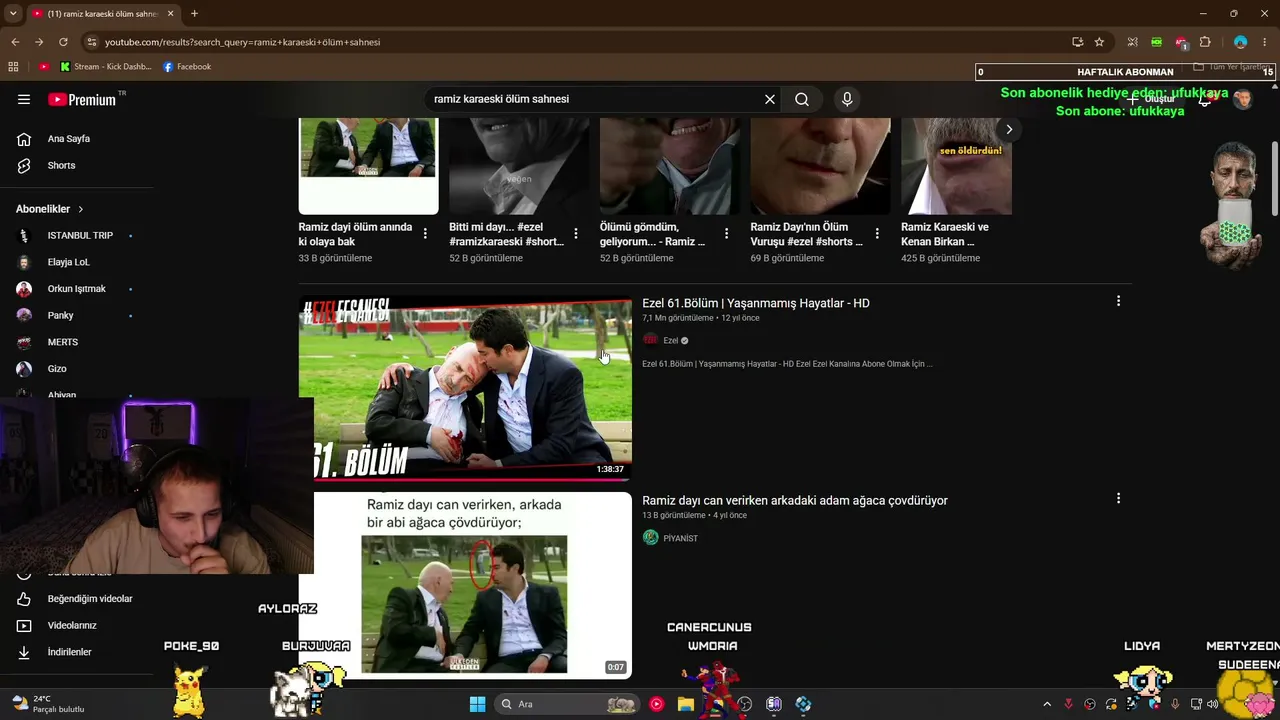View site information icon in address bar
Screen dimensions: 1280x720
coord(92,42)
